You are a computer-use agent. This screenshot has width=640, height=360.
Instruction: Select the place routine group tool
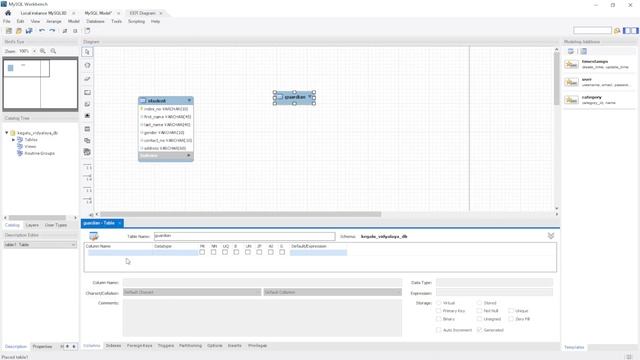coord(87,152)
